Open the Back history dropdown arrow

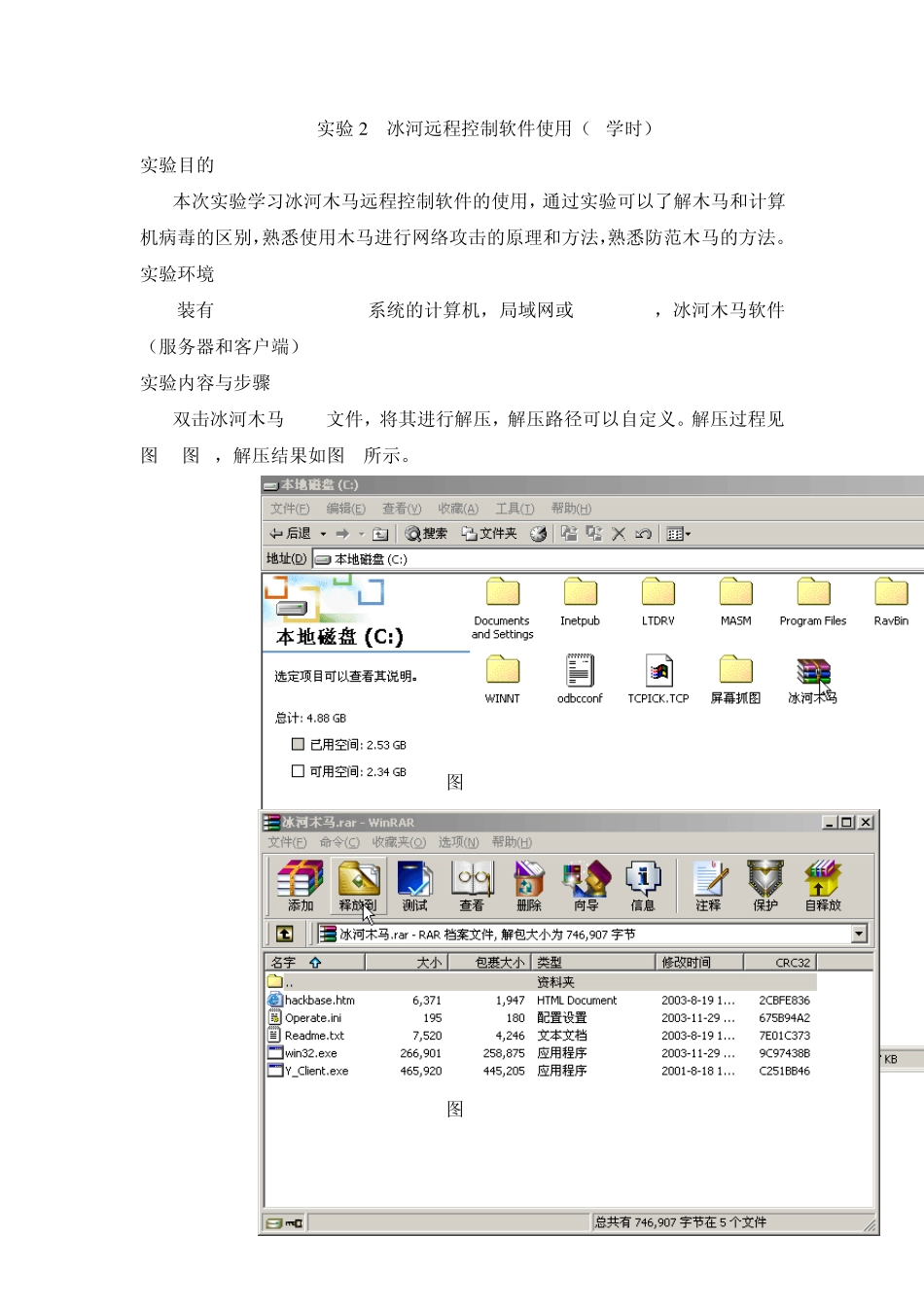(x=323, y=534)
